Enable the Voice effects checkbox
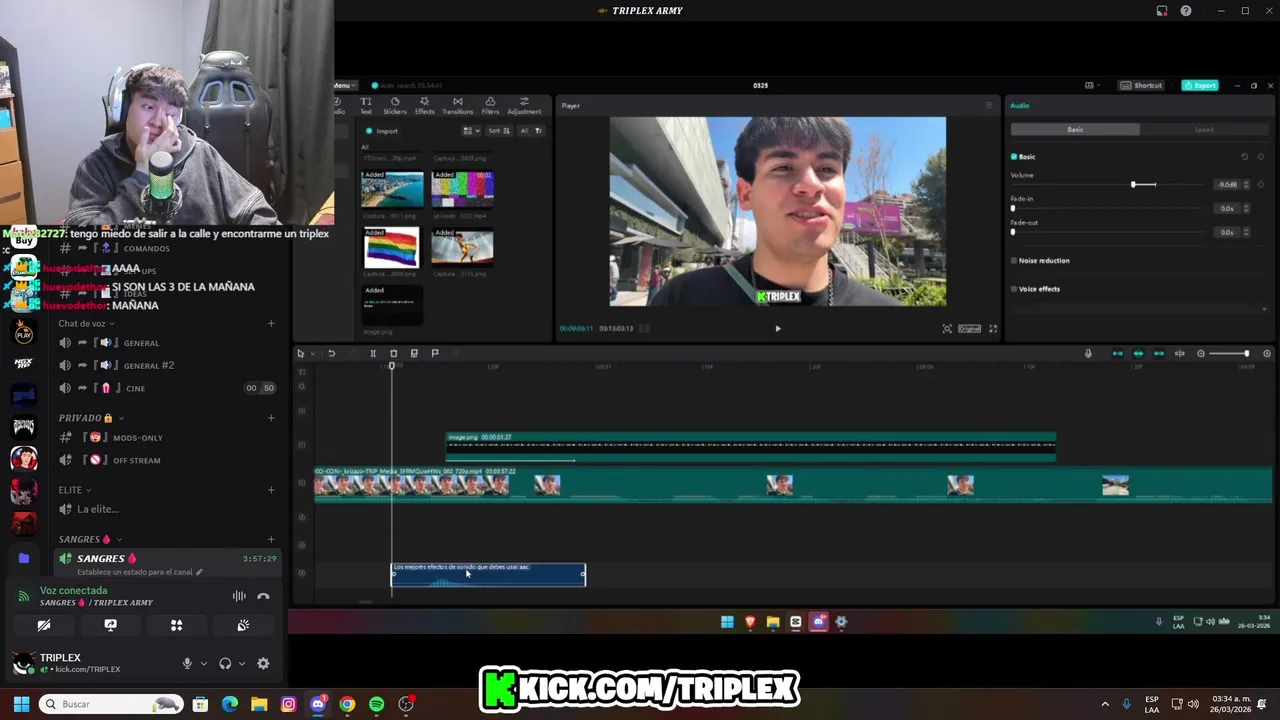 (x=1014, y=289)
